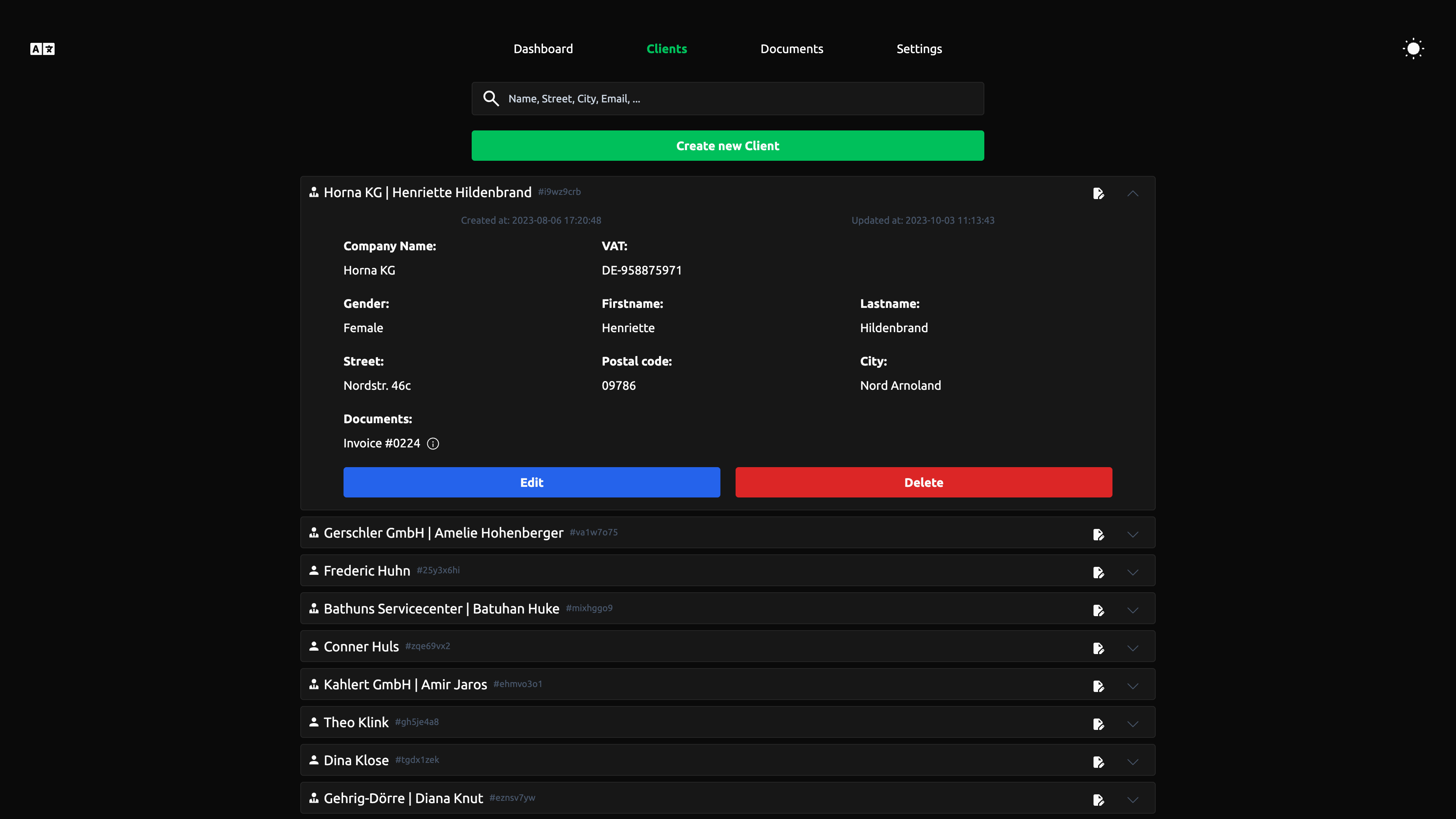
Task: Collapse the Horna KG client details
Action: pyautogui.click(x=1133, y=193)
